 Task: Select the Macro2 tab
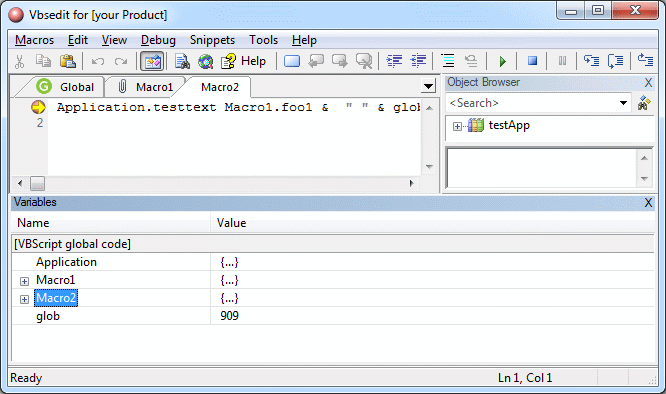220,87
